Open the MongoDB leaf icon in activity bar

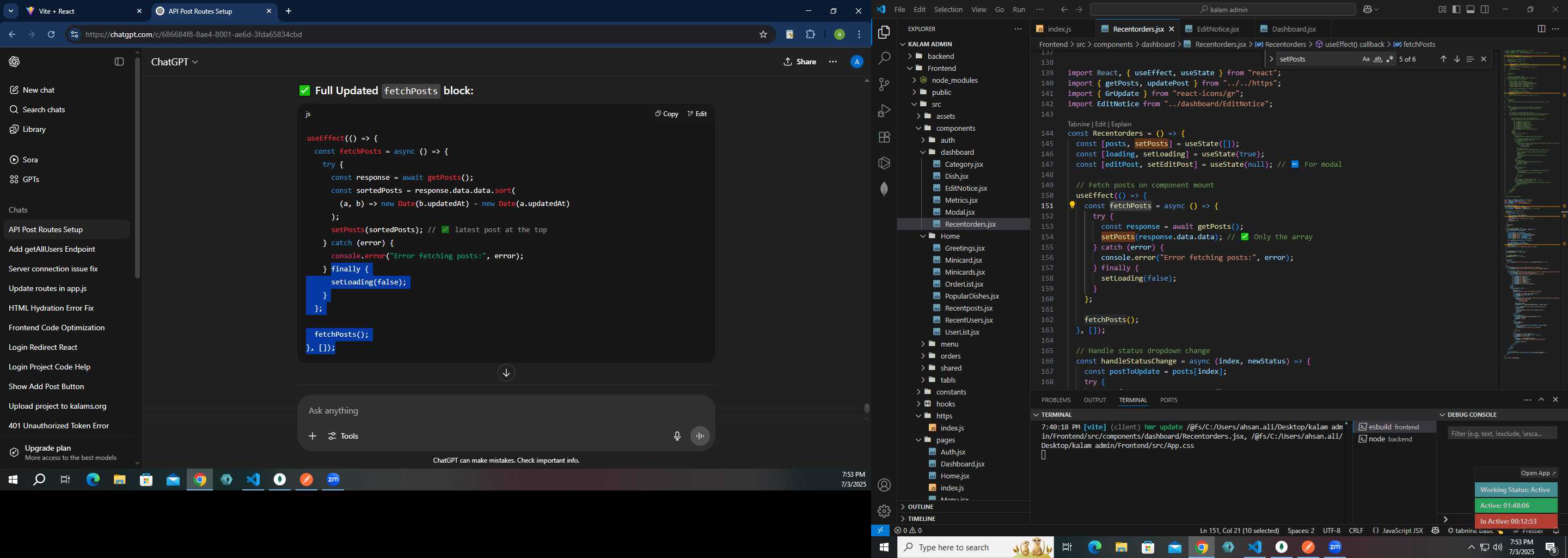(884, 189)
